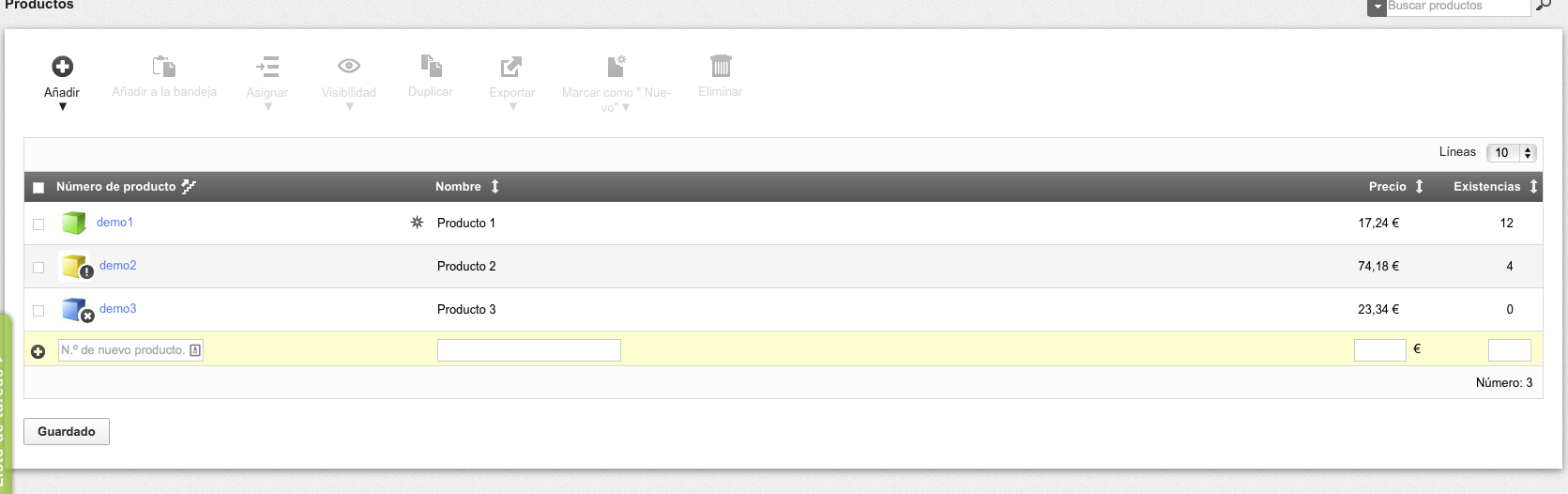Check the demo2 row checkbox
The image size is (1568, 494).
pyautogui.click(x=38, y=268)
